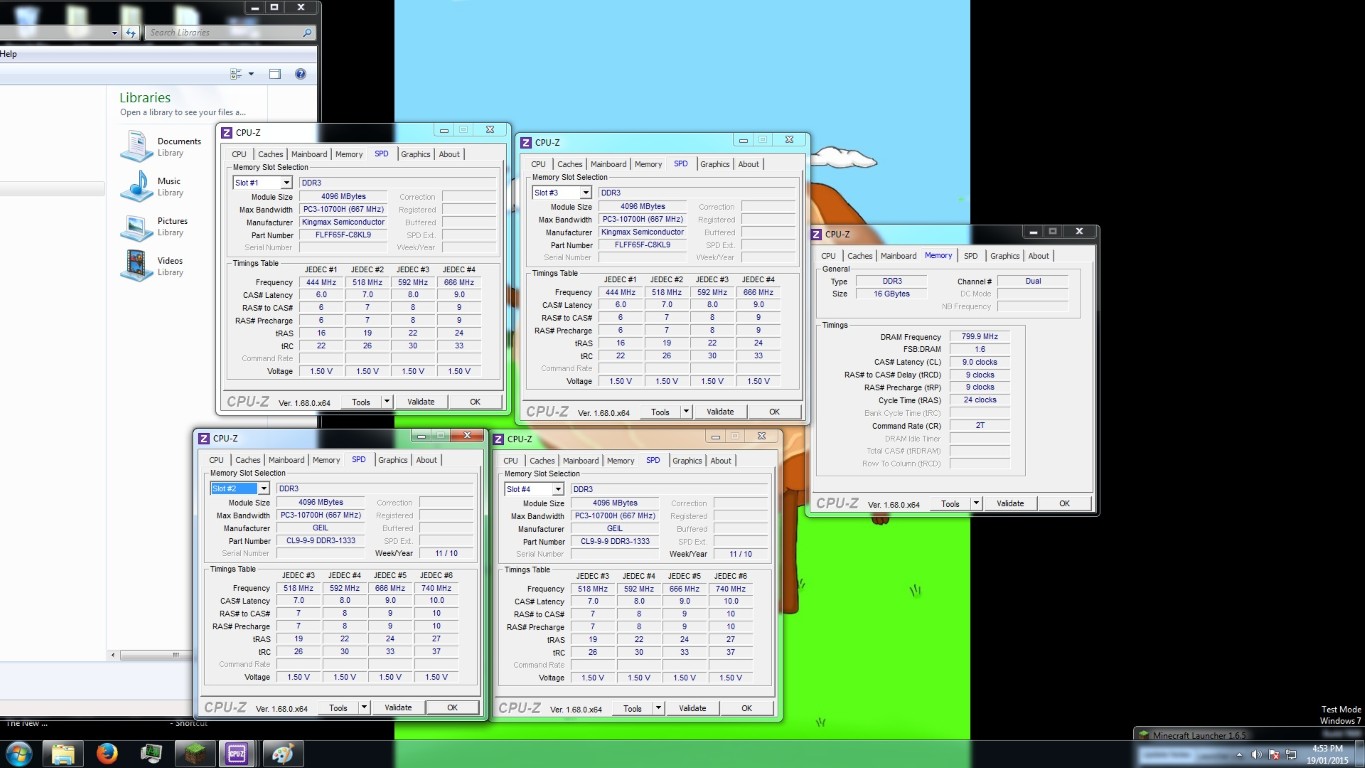Open the Slot #4 memory slot dropdown
Viewport: 1365px width, 768px height.
click(x=557, y=489)
